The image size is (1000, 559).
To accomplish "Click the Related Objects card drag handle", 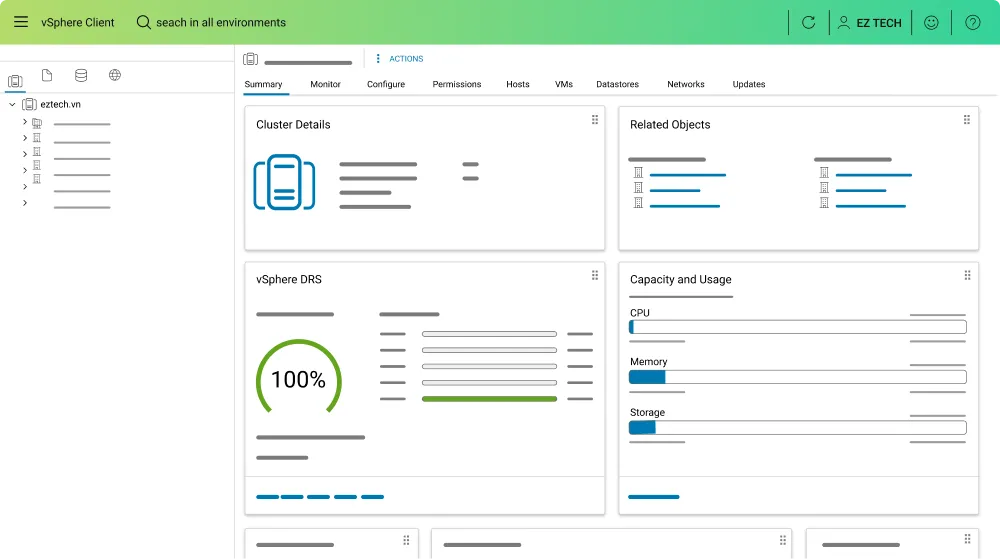I will (967, 120).
